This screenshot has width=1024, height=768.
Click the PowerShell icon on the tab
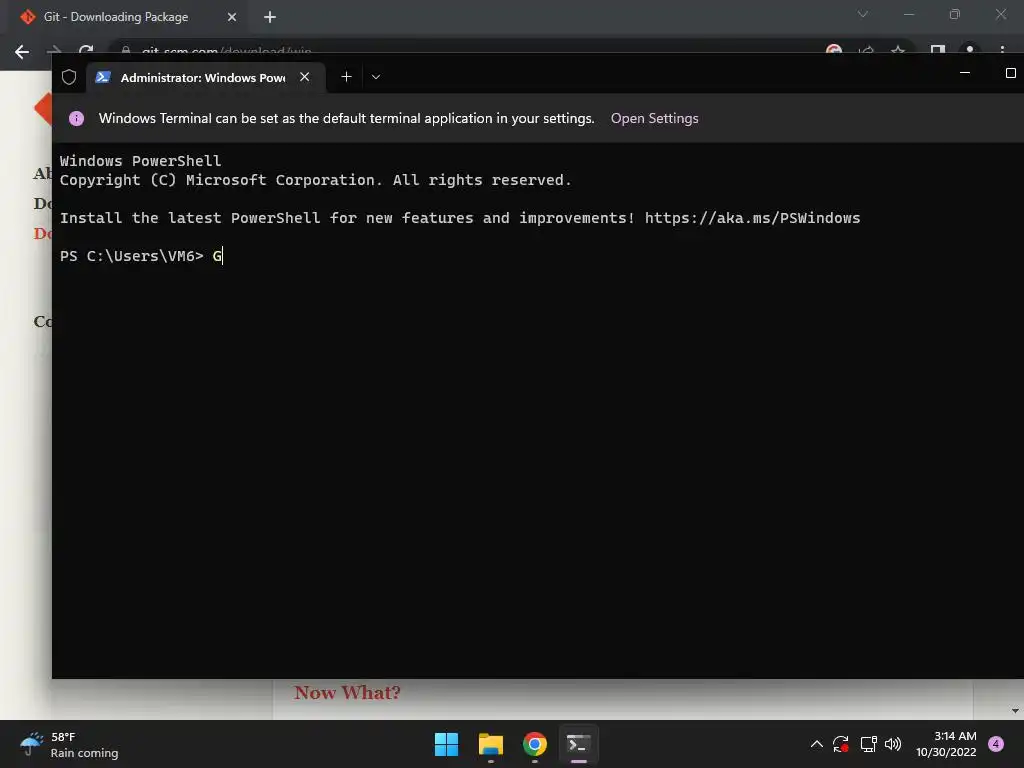(x=103, y=77)
